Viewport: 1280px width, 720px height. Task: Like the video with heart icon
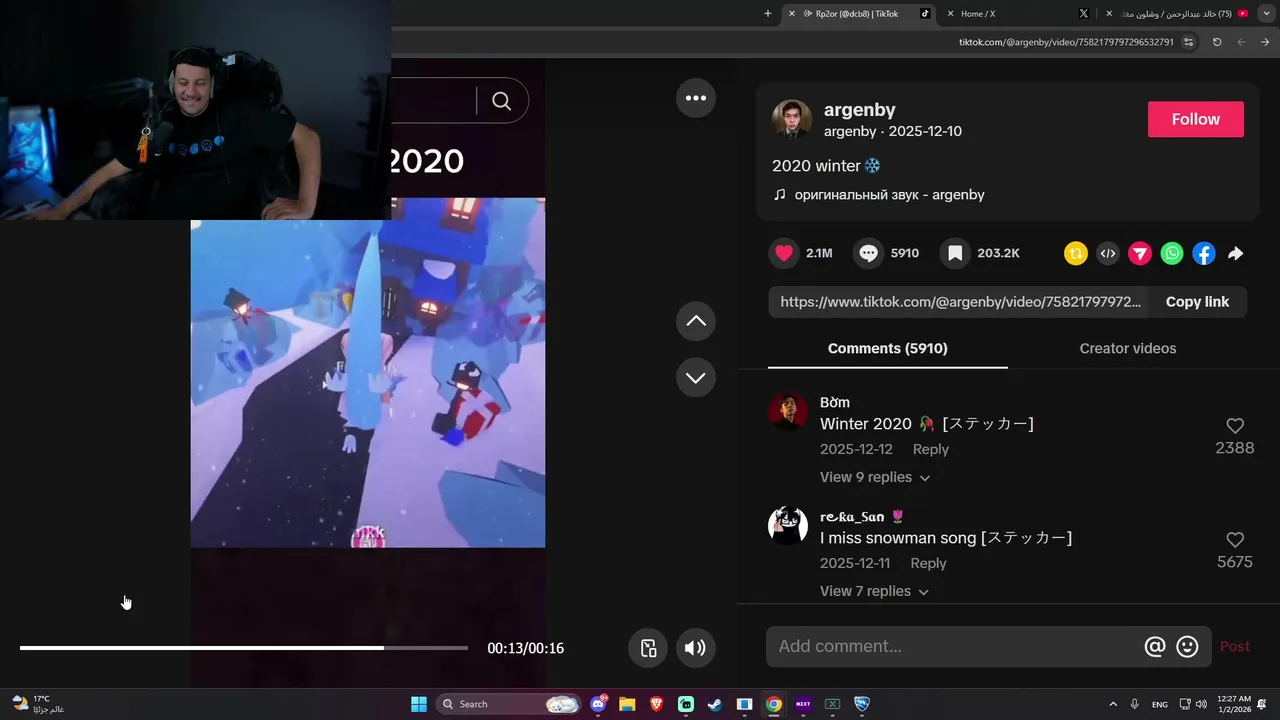point(784,253)
